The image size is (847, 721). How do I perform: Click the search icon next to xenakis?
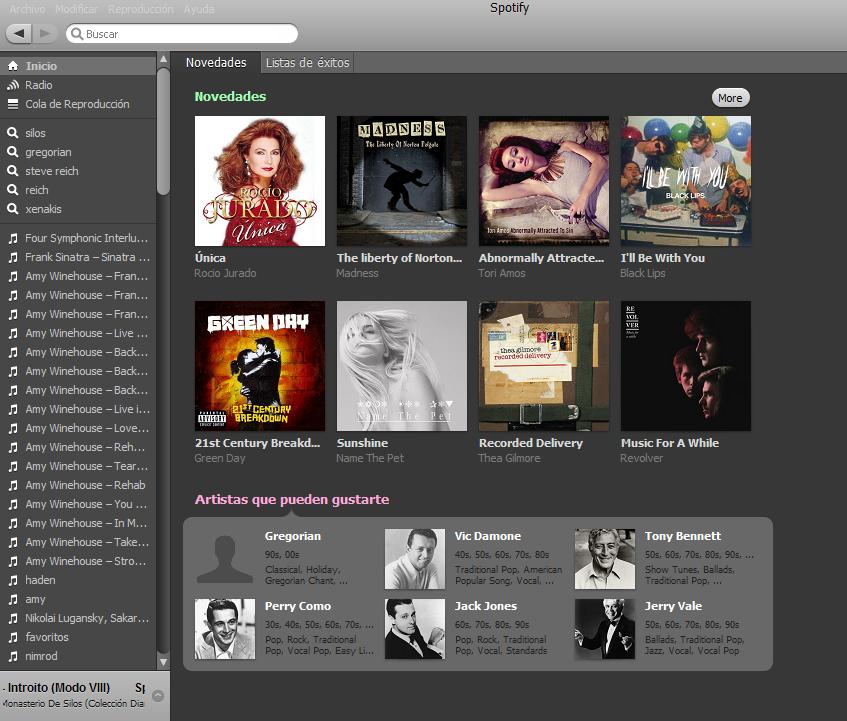(12, 209)
